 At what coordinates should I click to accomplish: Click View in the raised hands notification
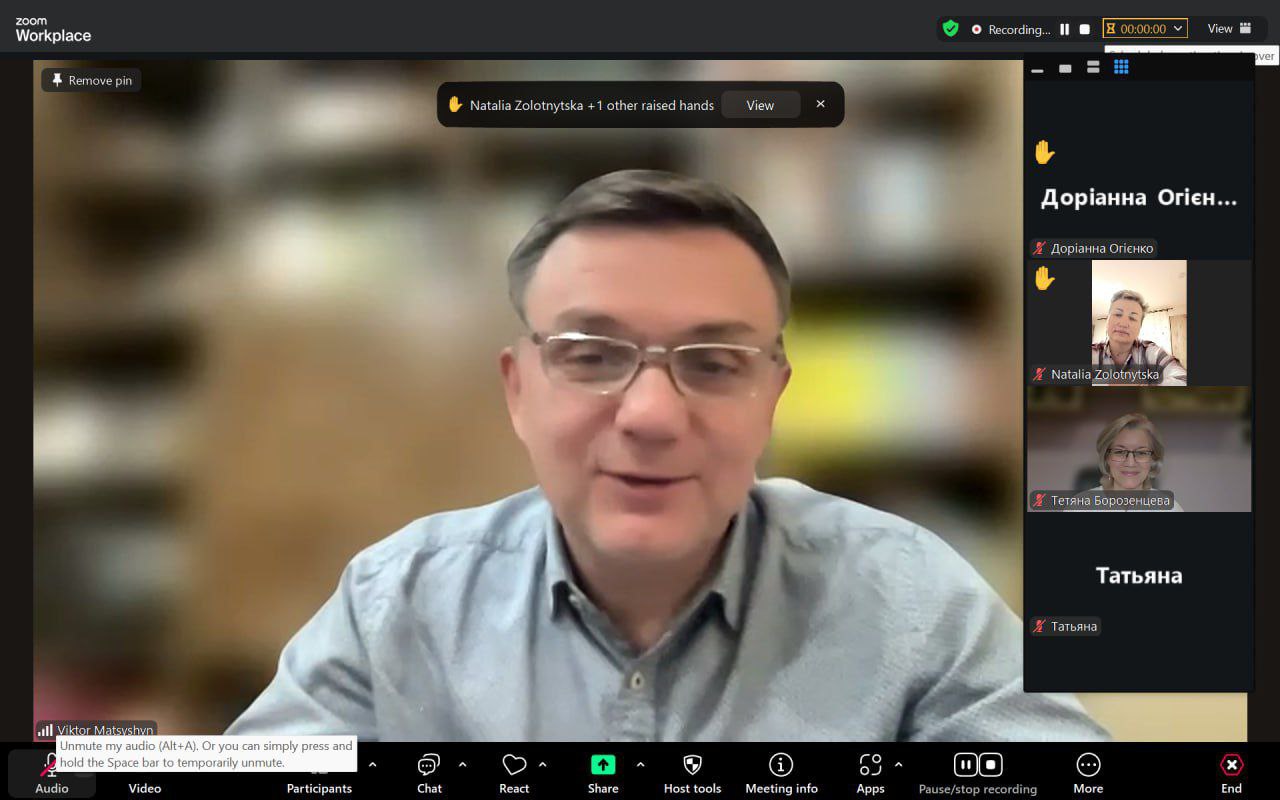[x=760, y=105]
